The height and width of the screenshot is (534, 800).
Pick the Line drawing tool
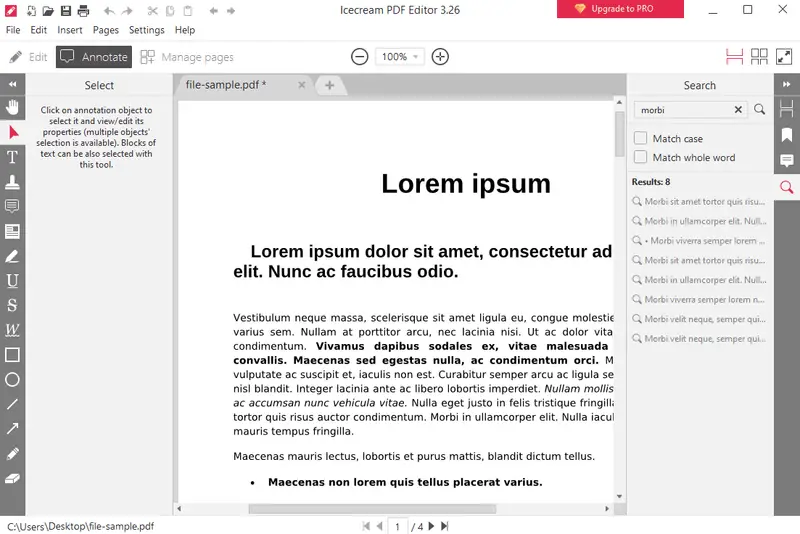coord(12,404)
